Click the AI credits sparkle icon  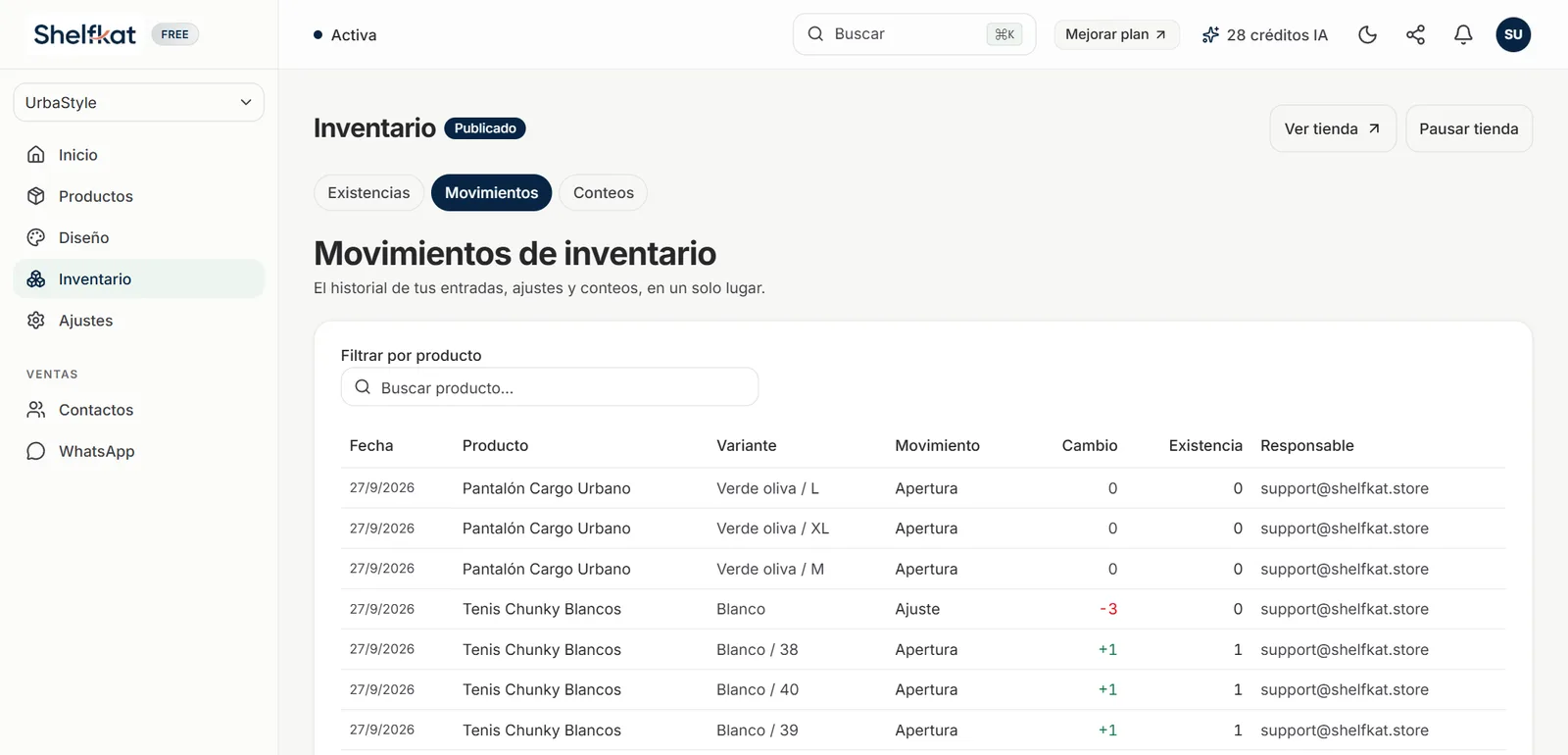[x=1210, y=35]
